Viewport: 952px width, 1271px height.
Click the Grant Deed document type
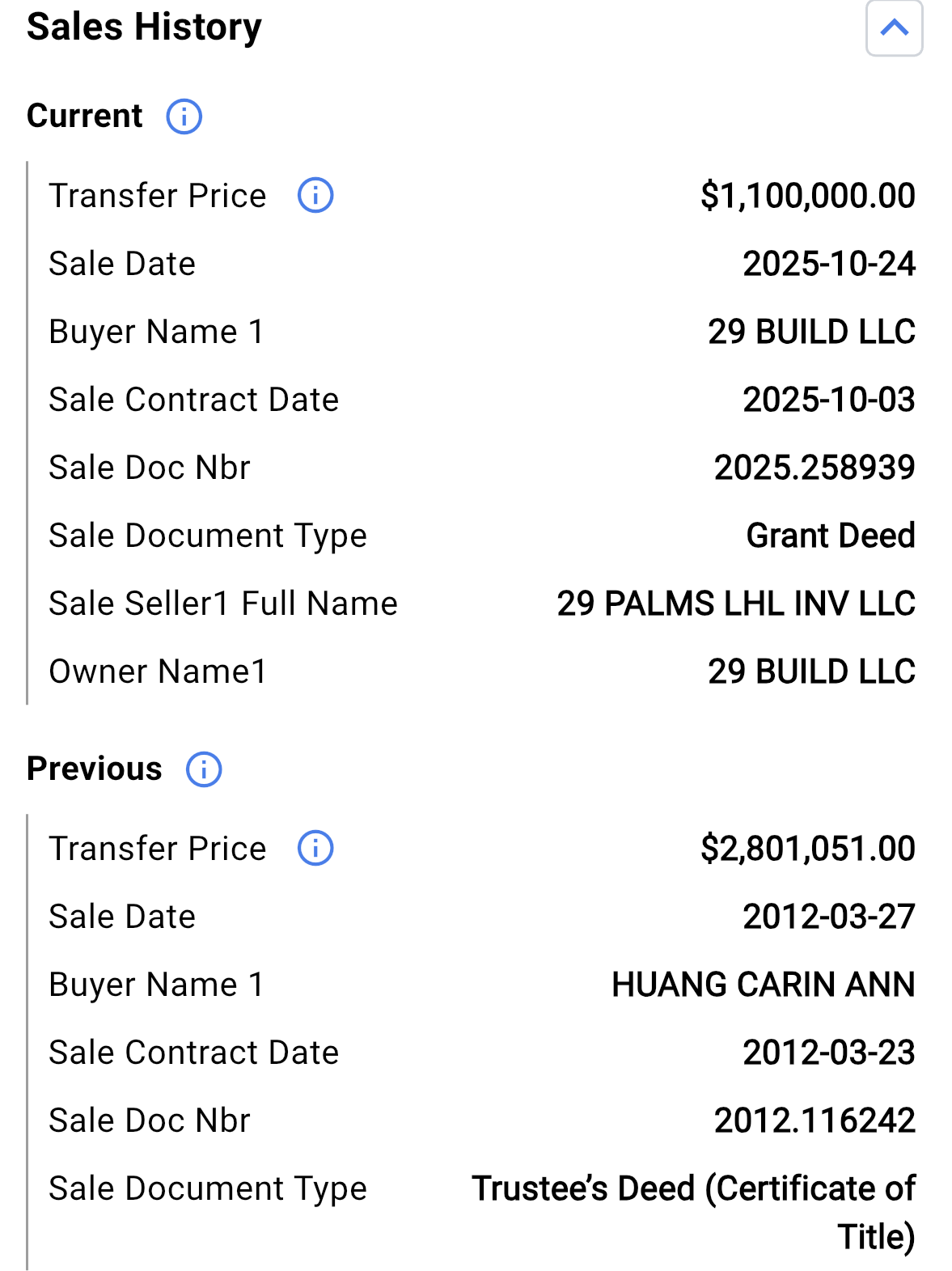coord(831,536)
